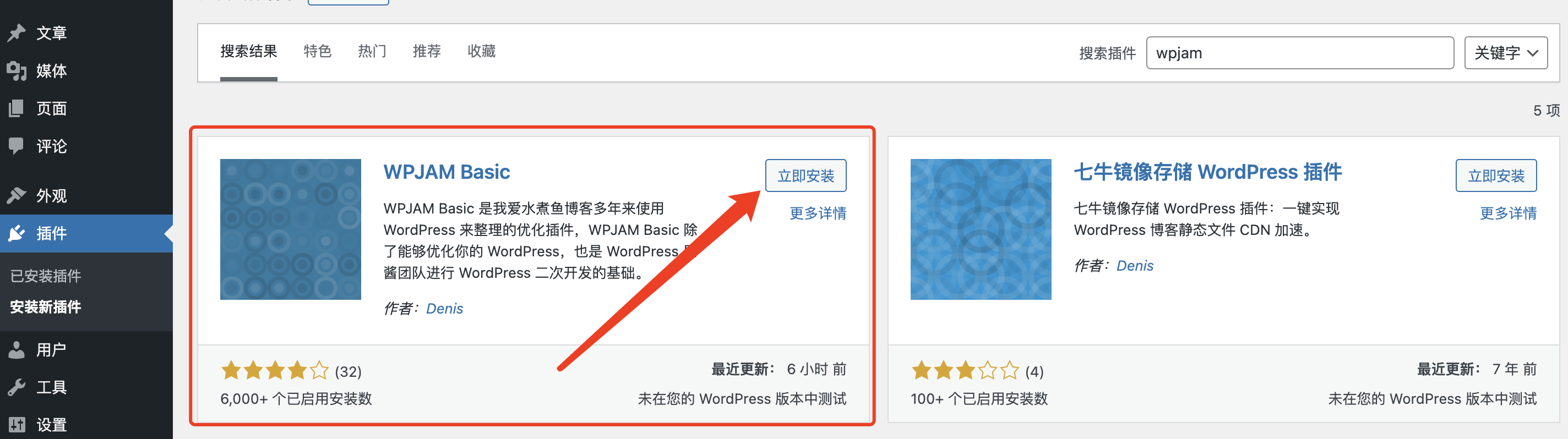
Task: Switch to the 特色 tab
Action: pos(317,51)
